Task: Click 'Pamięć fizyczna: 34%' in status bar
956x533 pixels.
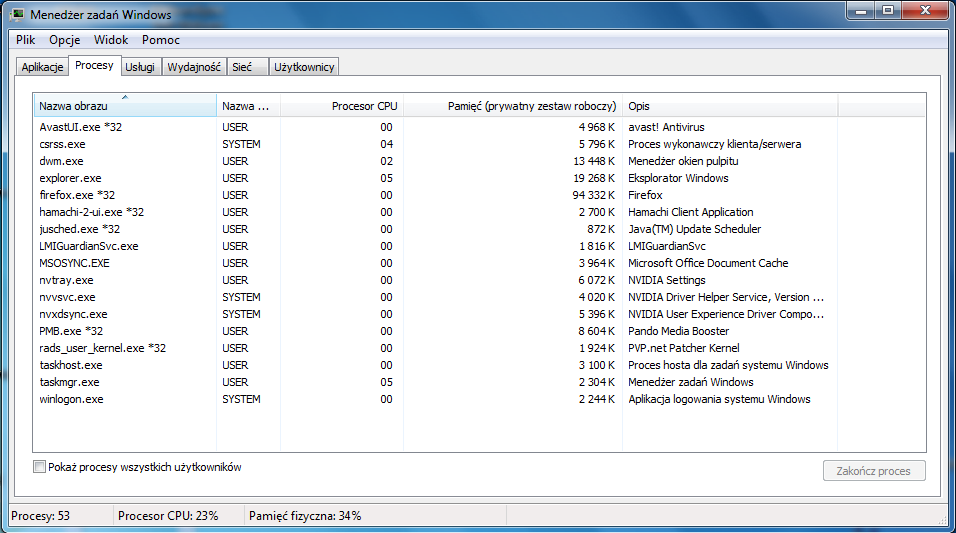Action: point(305,516)
